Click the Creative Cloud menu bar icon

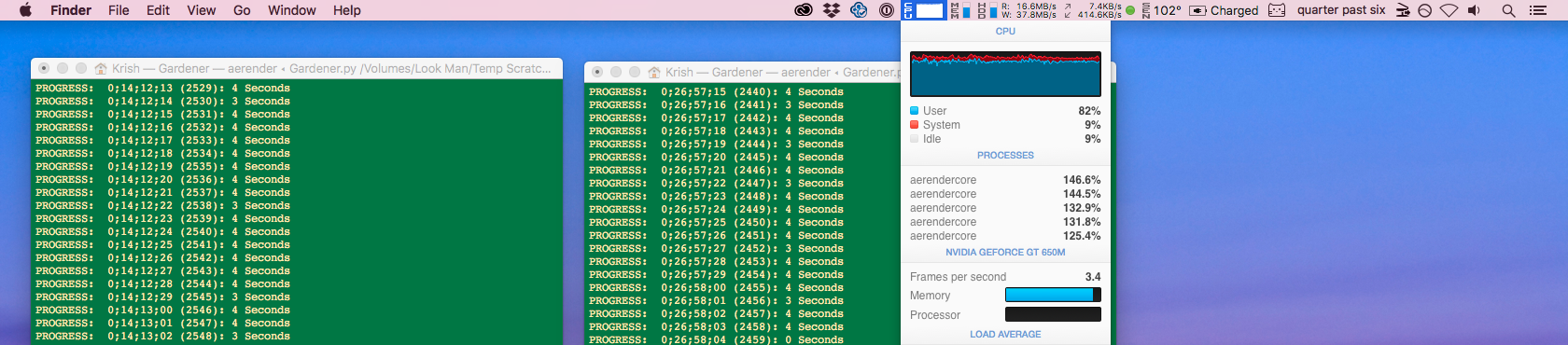[804, 10]
